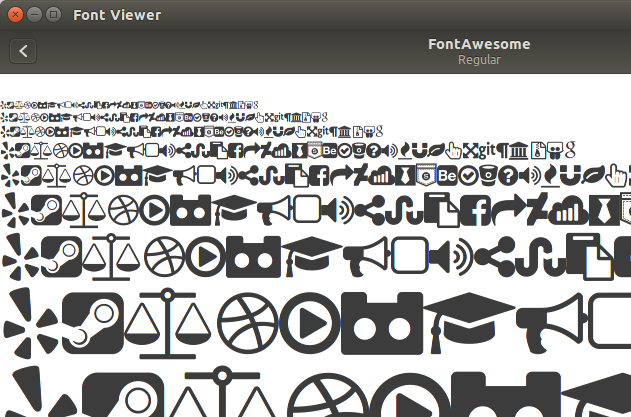
Task: Click the Font Viewer title text
Action: pos(117,15)
